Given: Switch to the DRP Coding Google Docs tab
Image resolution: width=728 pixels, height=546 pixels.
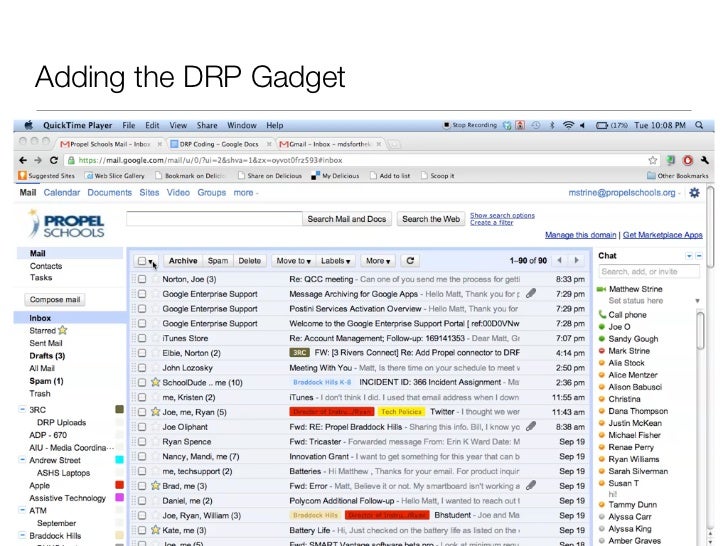Looking at the screenshot, I should pyautogui.click(x=219, y=144).
